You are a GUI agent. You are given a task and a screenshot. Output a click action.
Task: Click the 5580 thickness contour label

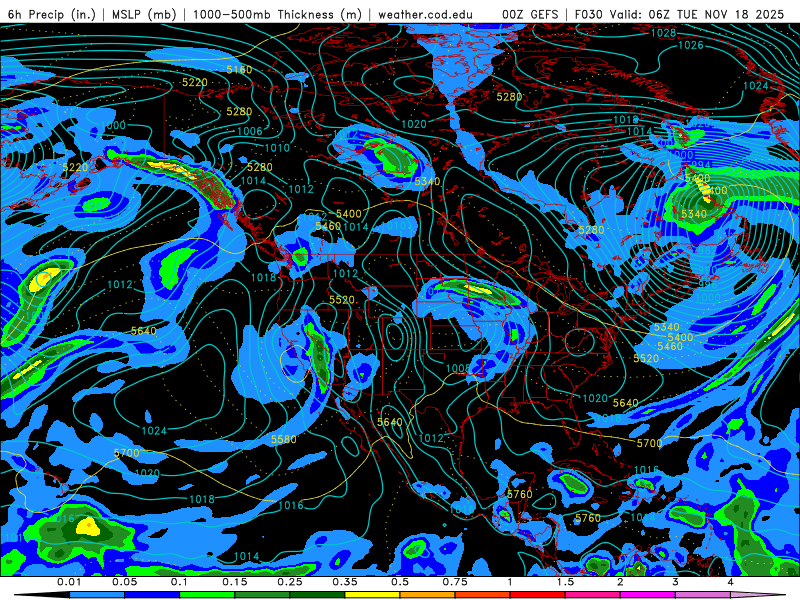click(x=284, y=439)
